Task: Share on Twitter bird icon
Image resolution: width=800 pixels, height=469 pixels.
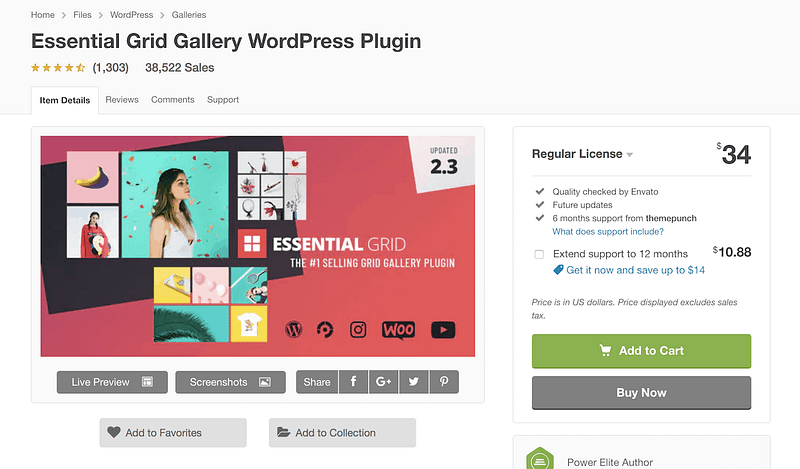Action: tap(414, 382)
